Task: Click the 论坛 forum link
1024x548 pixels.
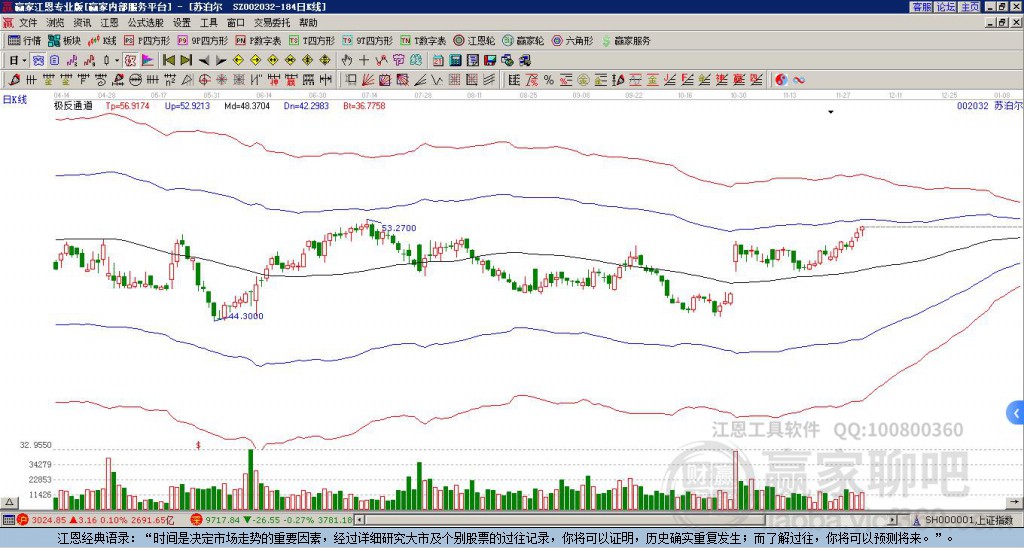Action: pyautogui.click(x=945, y=7)
